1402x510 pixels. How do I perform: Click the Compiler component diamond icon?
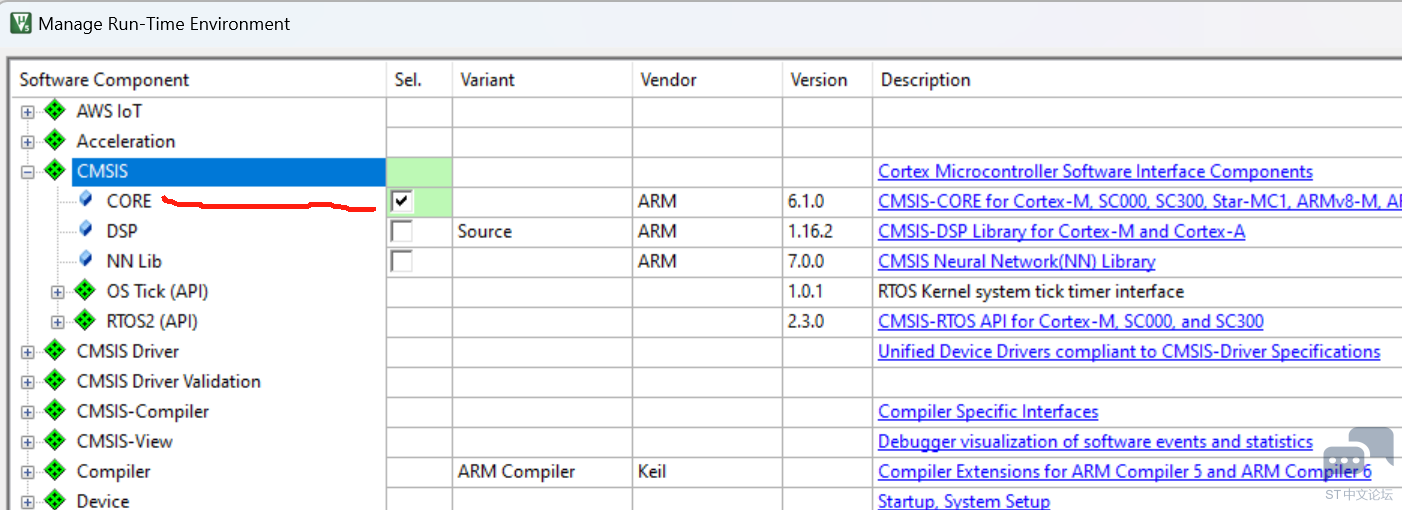point(55,471)
